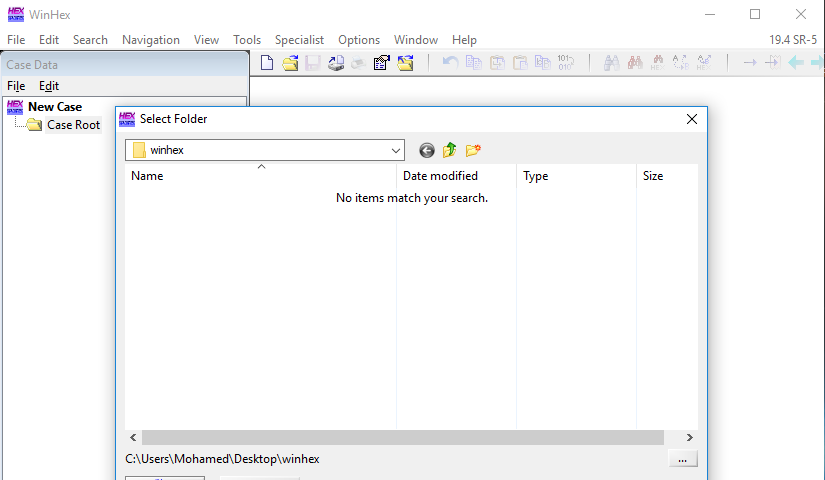
Task: Open the View menu
Action: tap(206, 40)
